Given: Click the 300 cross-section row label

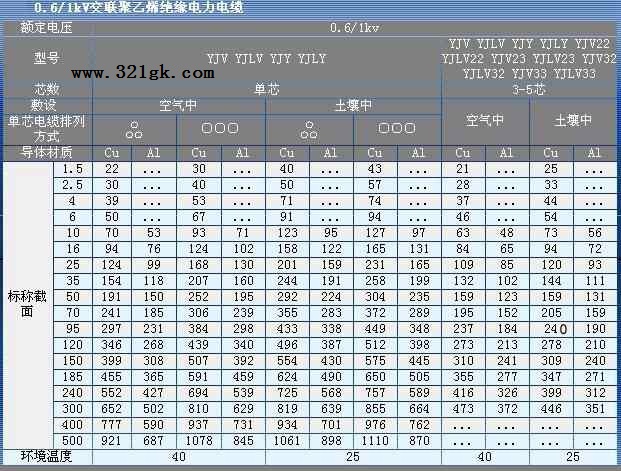Looking at the screenshot, I should (73, 408).
